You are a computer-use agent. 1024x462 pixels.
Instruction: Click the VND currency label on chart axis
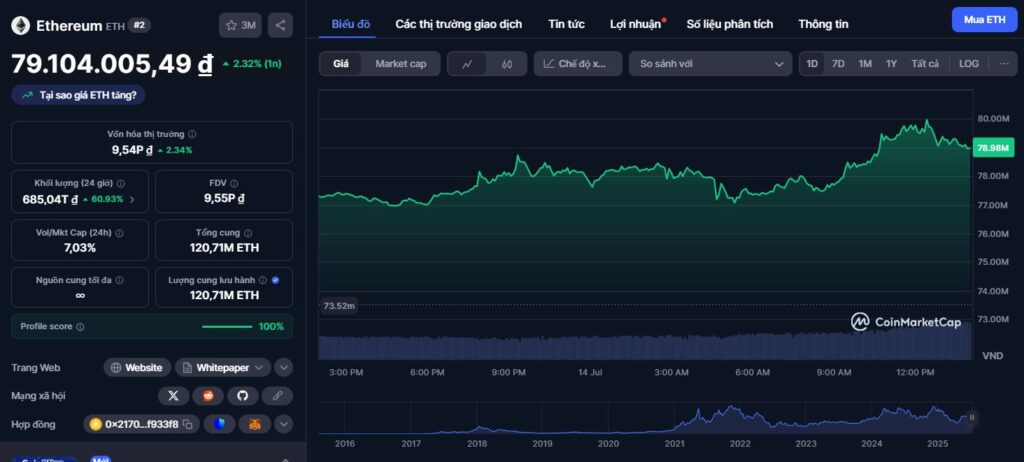click(x=993, y=355)
